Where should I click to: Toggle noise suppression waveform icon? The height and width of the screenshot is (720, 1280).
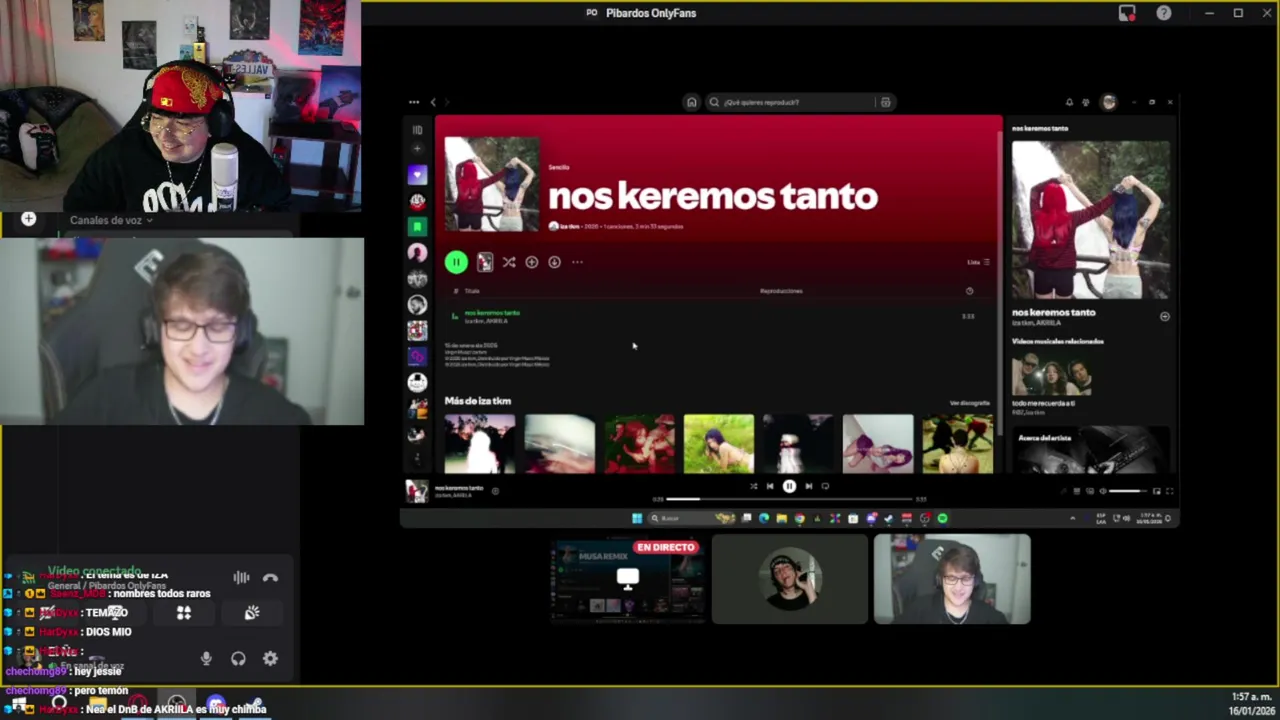[x=241, y=578]
